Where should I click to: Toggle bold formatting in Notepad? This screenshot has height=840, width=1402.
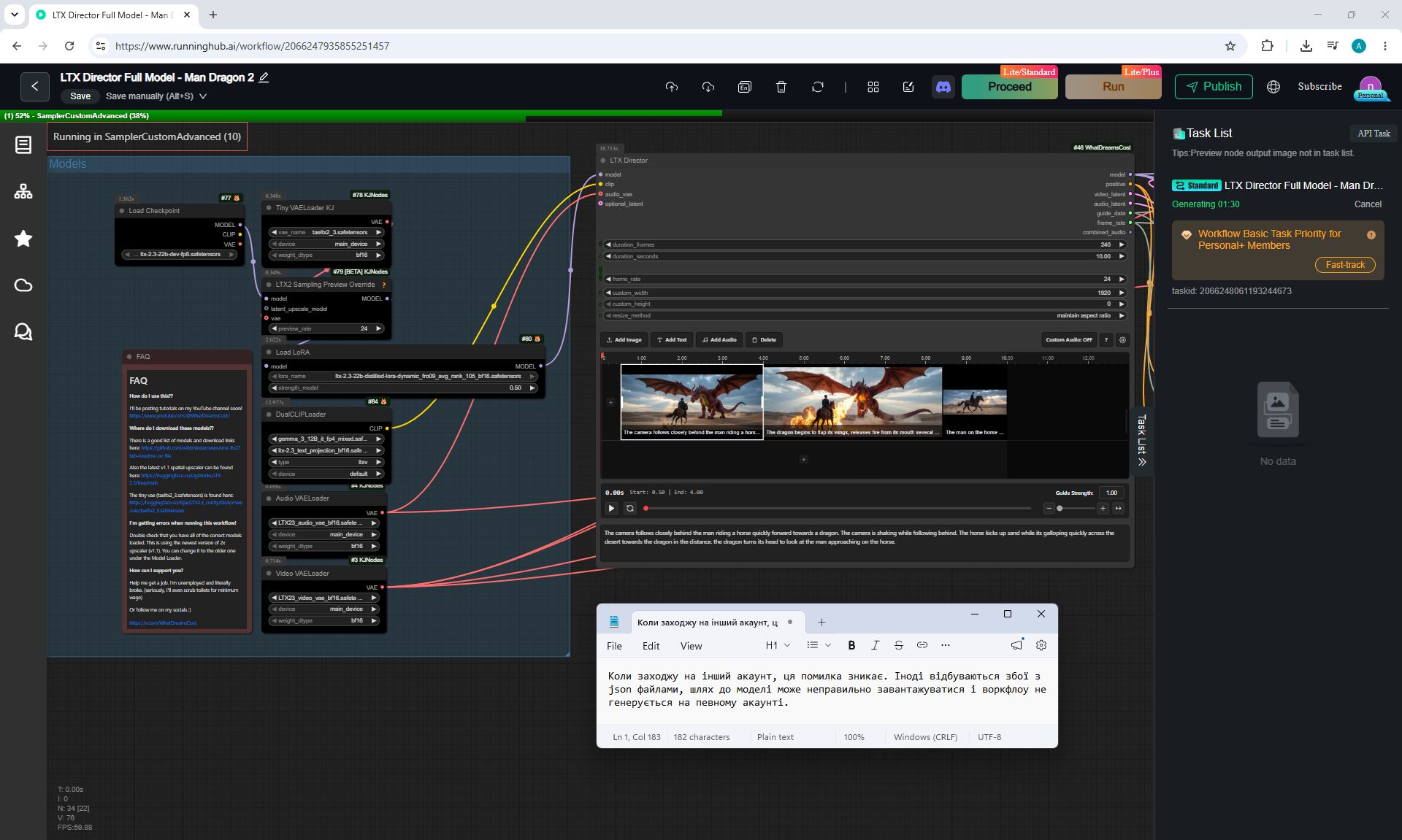tap(851, 645)
